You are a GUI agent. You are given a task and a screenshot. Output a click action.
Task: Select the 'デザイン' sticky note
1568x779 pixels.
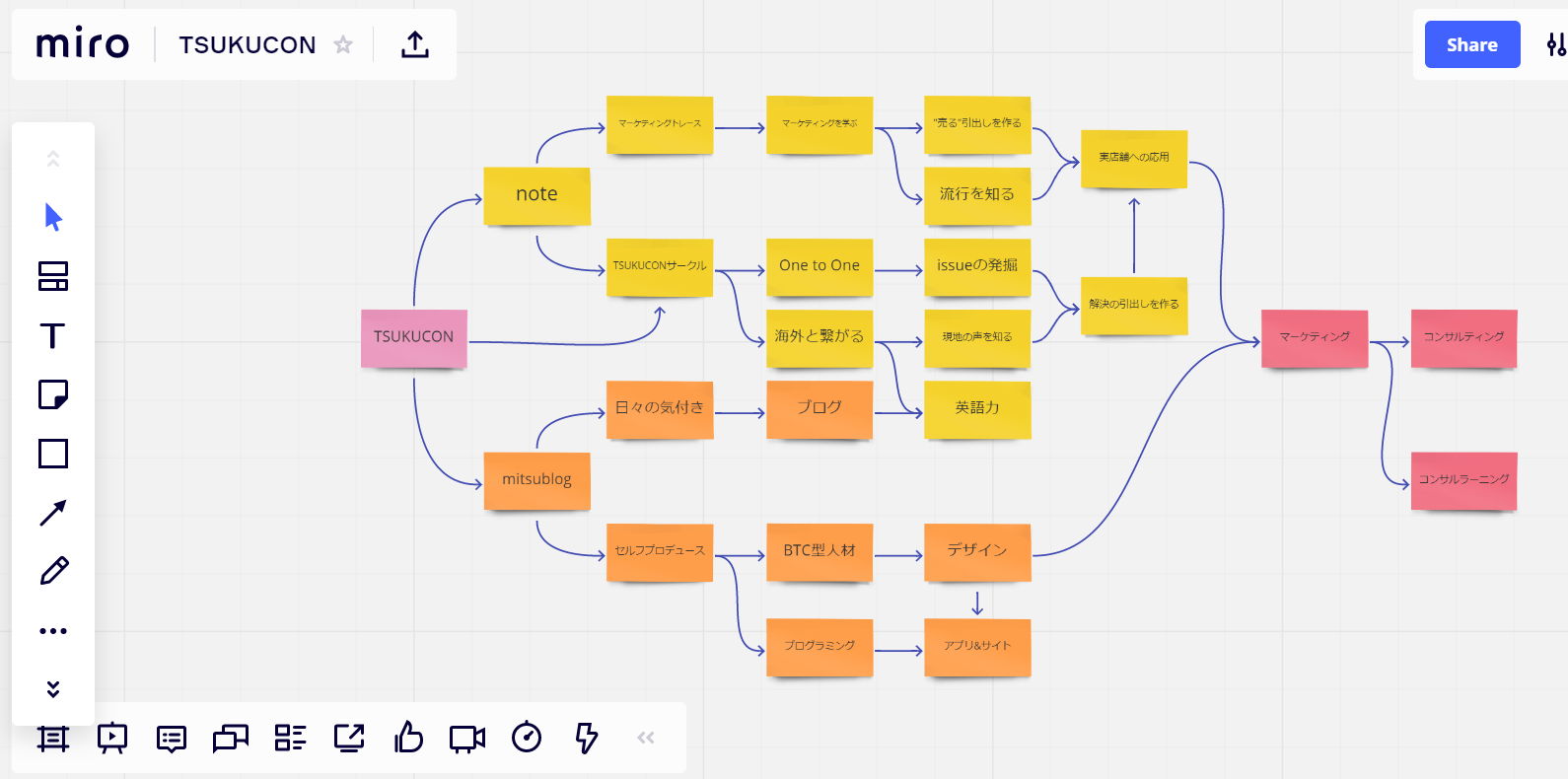point(977,551)
